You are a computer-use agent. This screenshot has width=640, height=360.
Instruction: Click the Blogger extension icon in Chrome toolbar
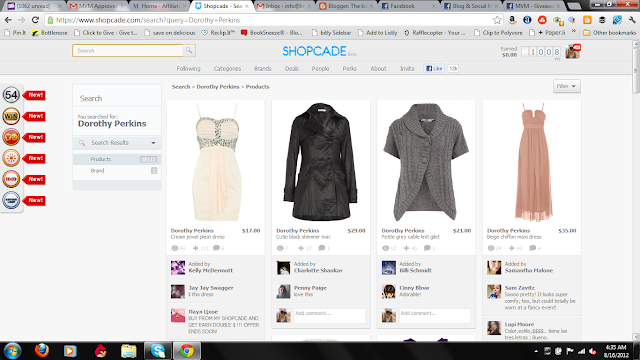(587, 20)
